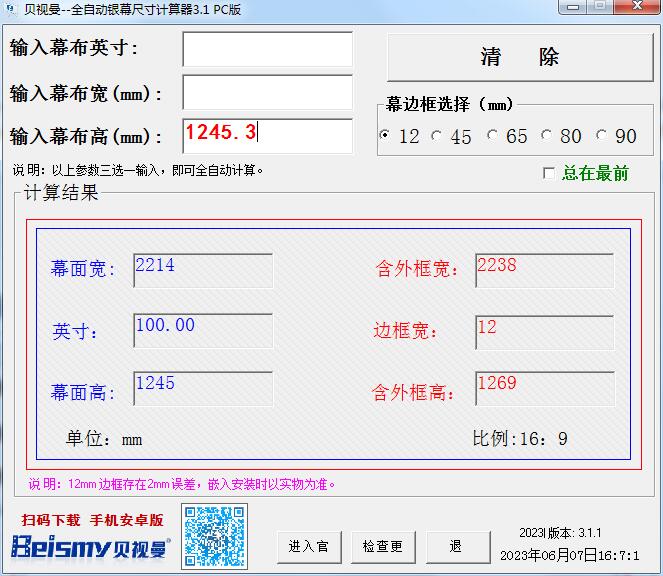Click the Beismy 贝视曼 logo

tap(91, 548)
